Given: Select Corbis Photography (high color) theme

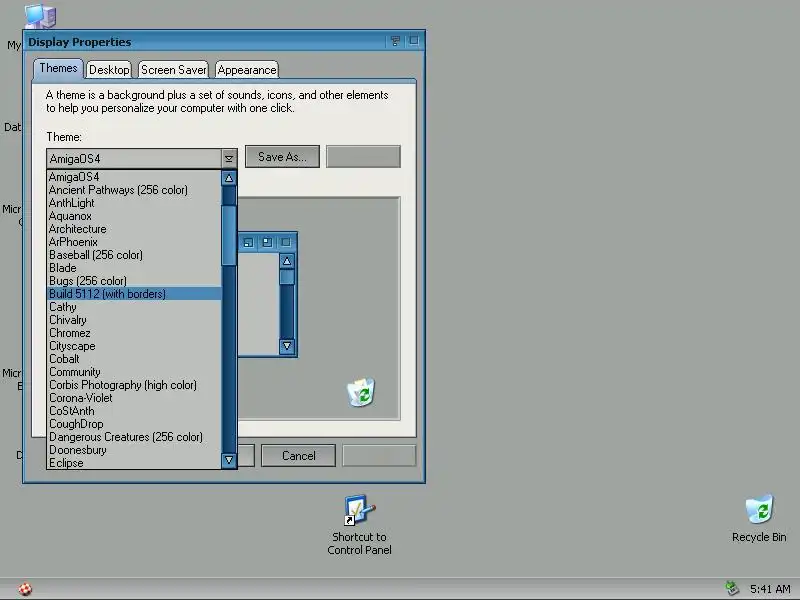Looking at the screenshot, I should (x=134, y=385).
